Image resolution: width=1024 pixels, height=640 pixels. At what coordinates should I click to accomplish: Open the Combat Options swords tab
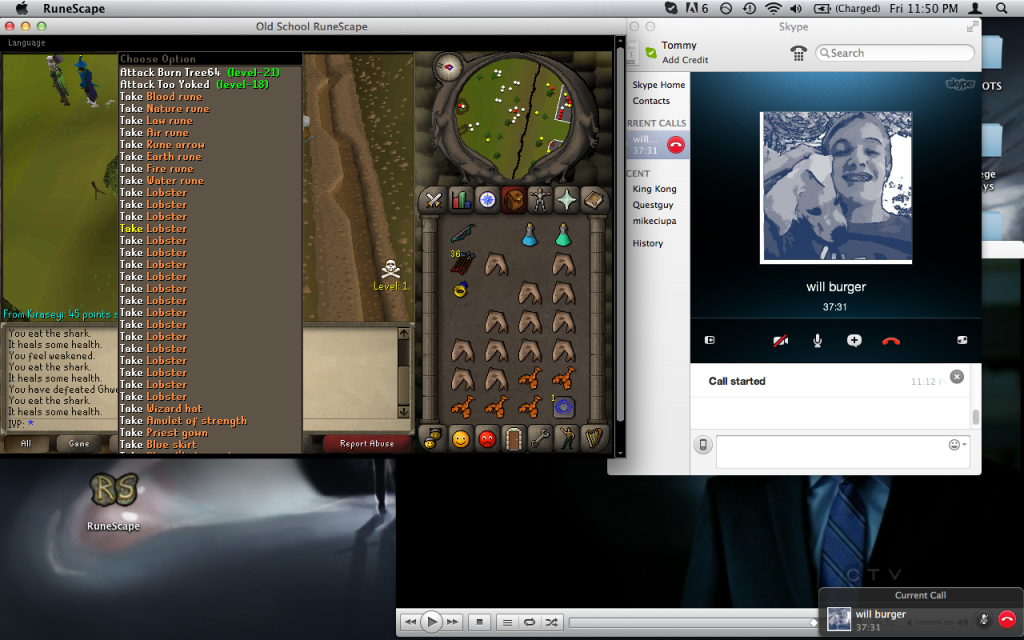click(433, 199)
